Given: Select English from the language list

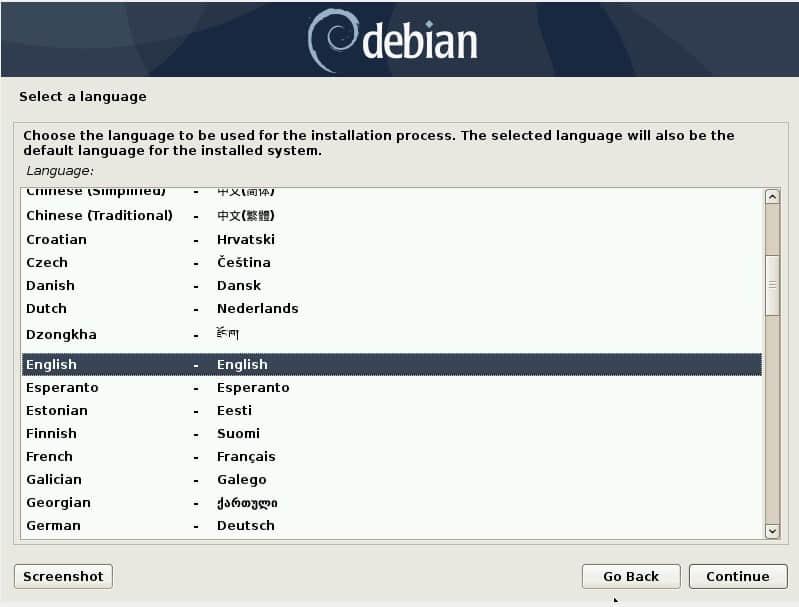Looking at the screenshot, I should pyautogui.click(x=390, y=365).
